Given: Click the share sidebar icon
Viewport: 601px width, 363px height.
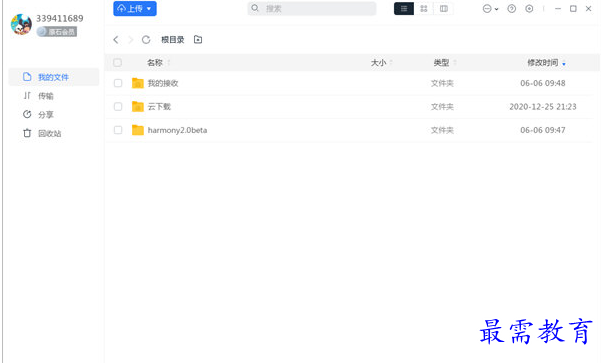Looking at the screenshot, I should tap(27, 114).
